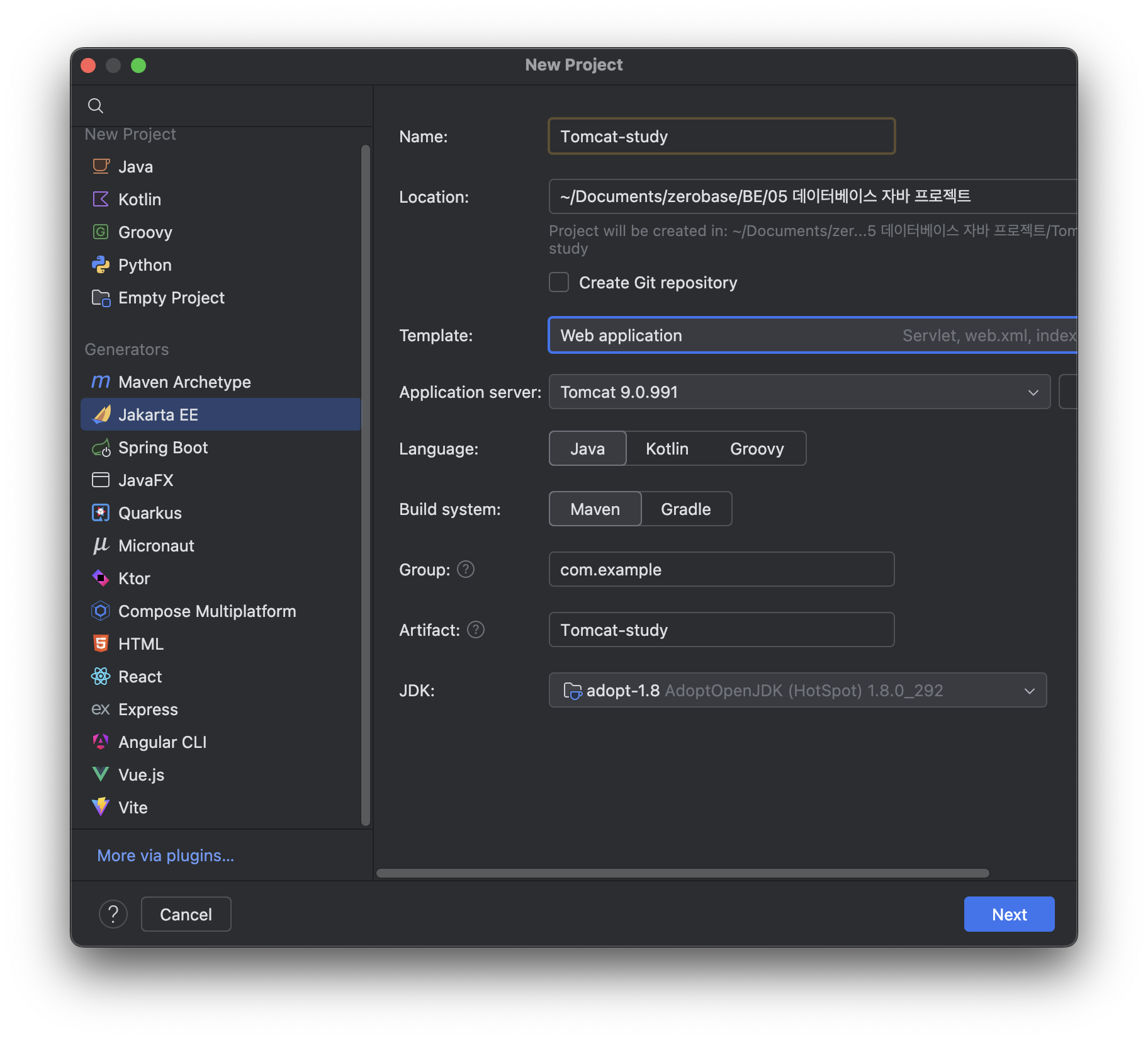Select Java project type in sidebar
Image resolution: width=1148 pixels, height=1040 pixels.
click(221, 166)
